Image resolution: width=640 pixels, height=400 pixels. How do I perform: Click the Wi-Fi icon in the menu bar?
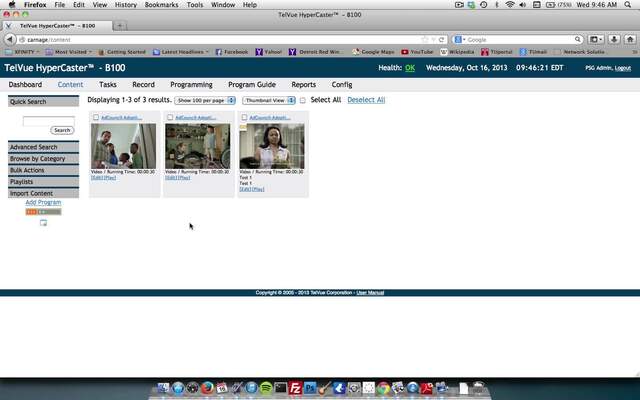click(509, 5)
